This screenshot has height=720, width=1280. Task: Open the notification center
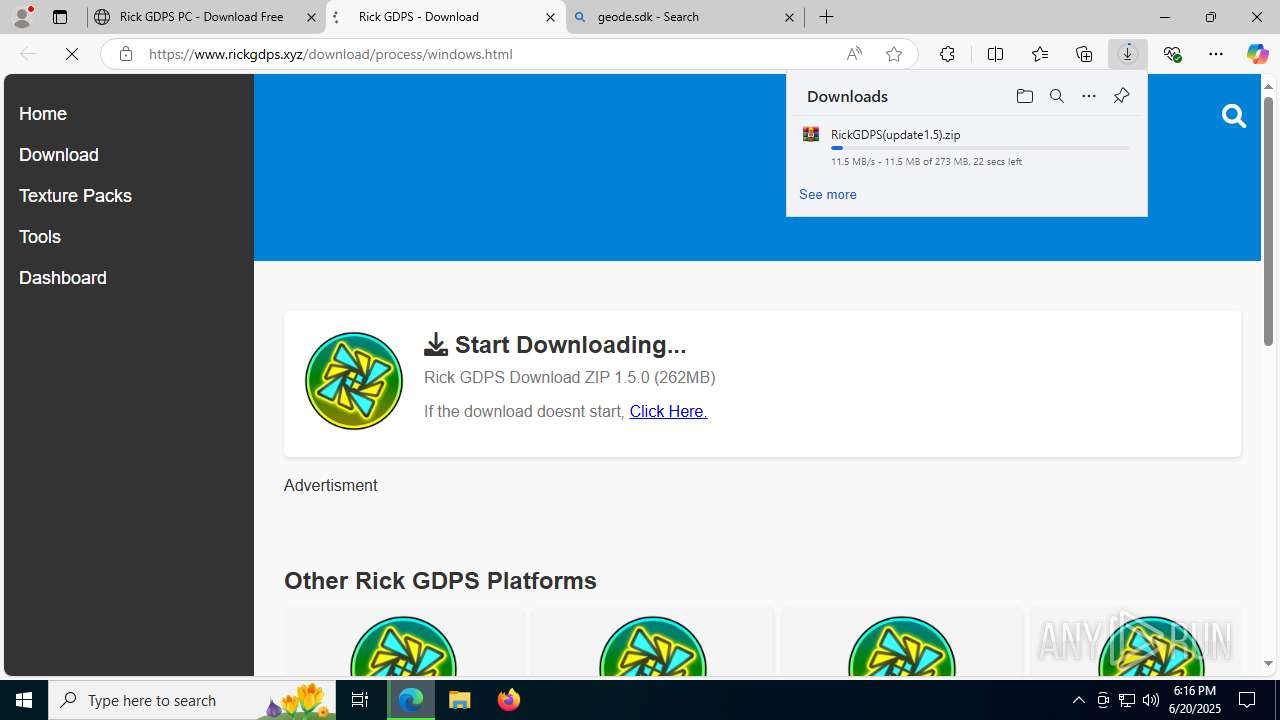[1247, 700]
